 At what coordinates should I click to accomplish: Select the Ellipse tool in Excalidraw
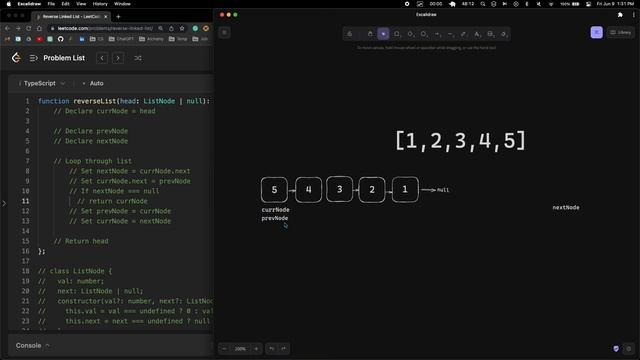point(424,34)
